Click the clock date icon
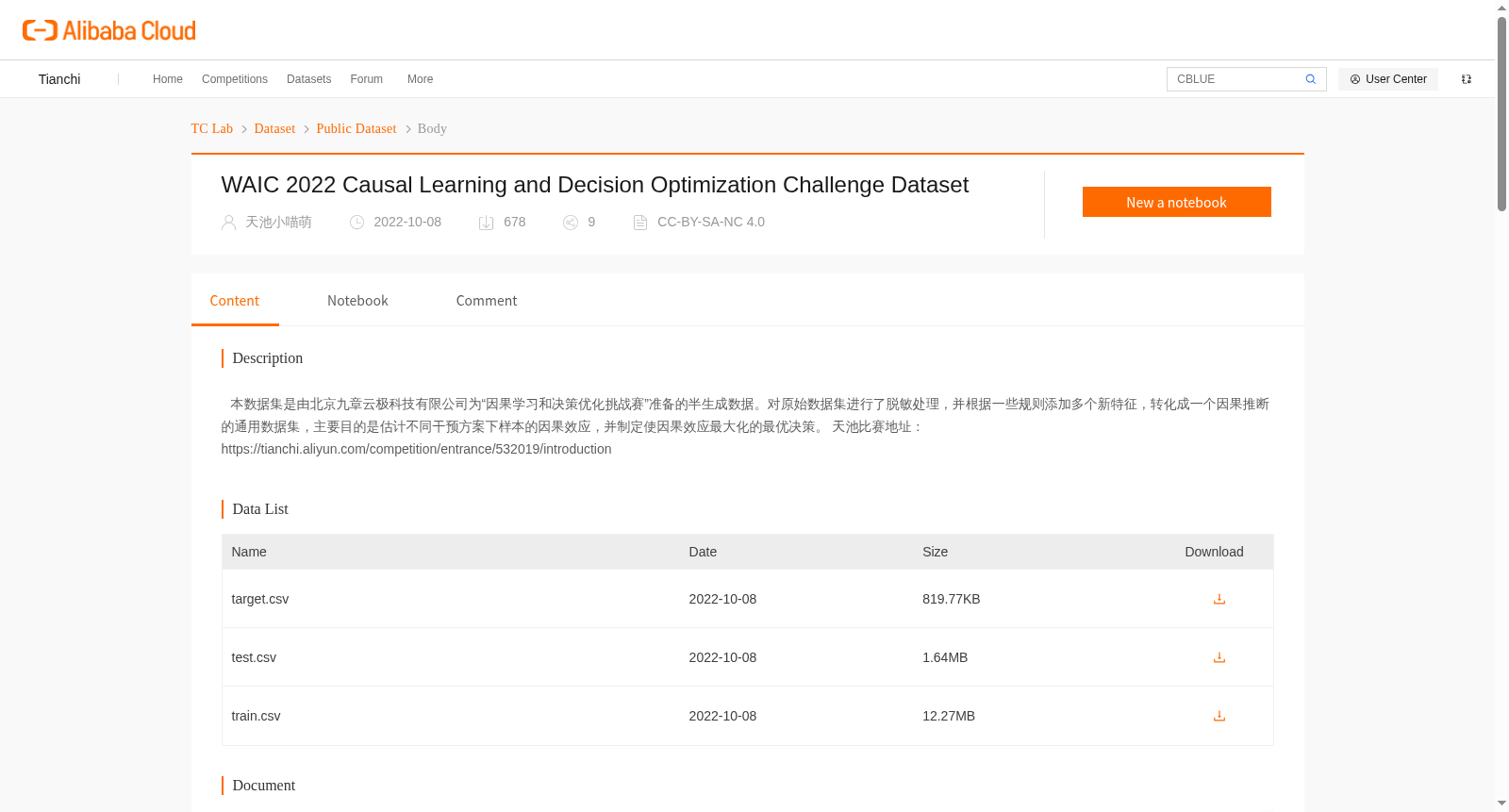This screenshot has height=812, width=1509. 357,223
